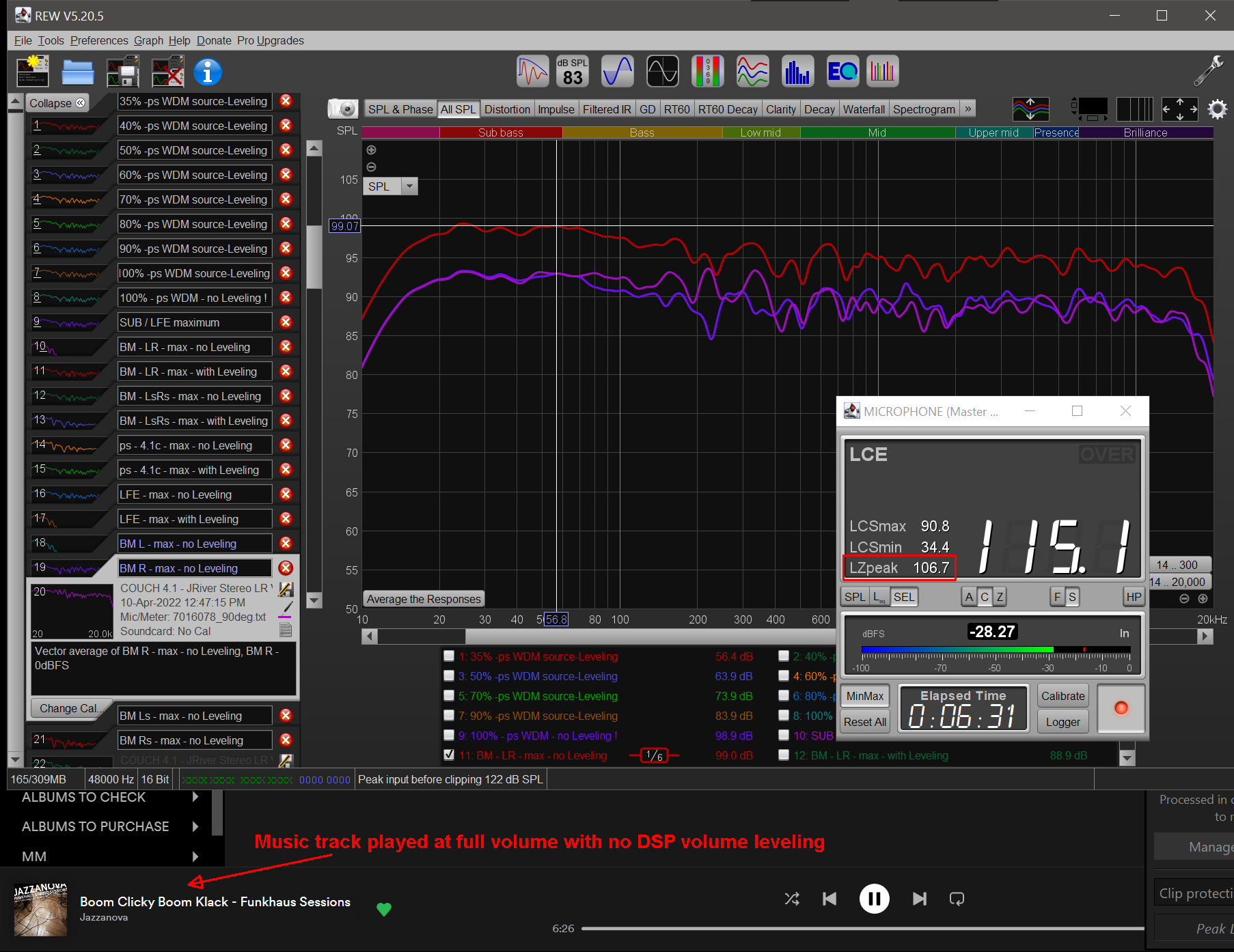Enable trace 10: SUB checkbox
The width and height of the screenshot is (1234, 952).
tap(784, 735)
